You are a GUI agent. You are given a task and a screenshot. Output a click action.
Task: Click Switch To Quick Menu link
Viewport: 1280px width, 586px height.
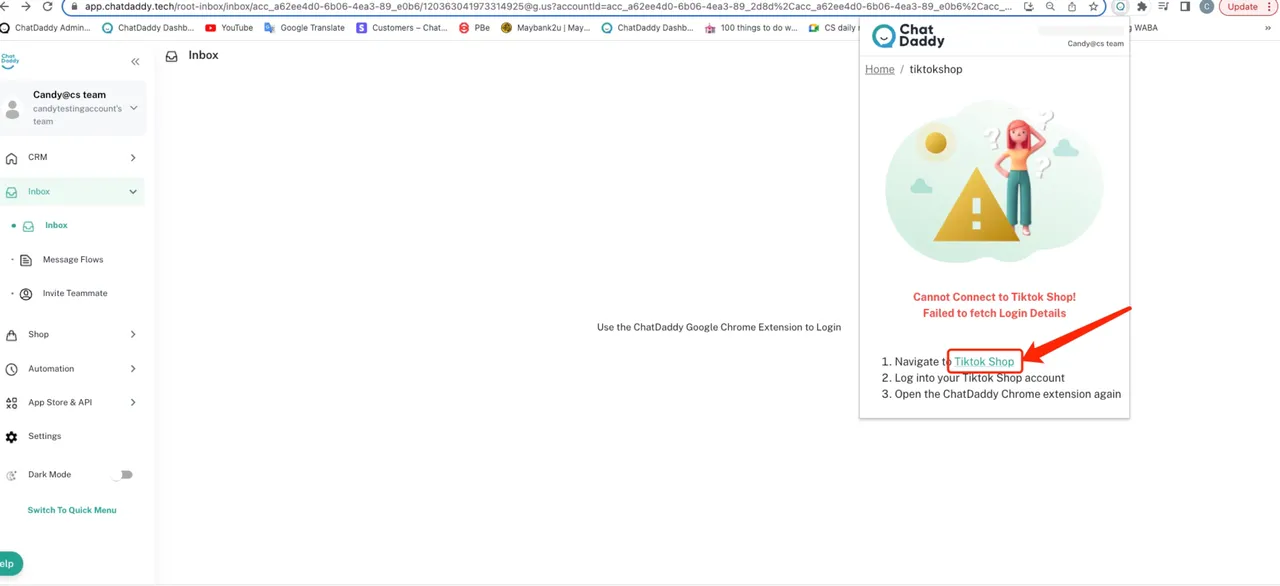tap(72, 510)
